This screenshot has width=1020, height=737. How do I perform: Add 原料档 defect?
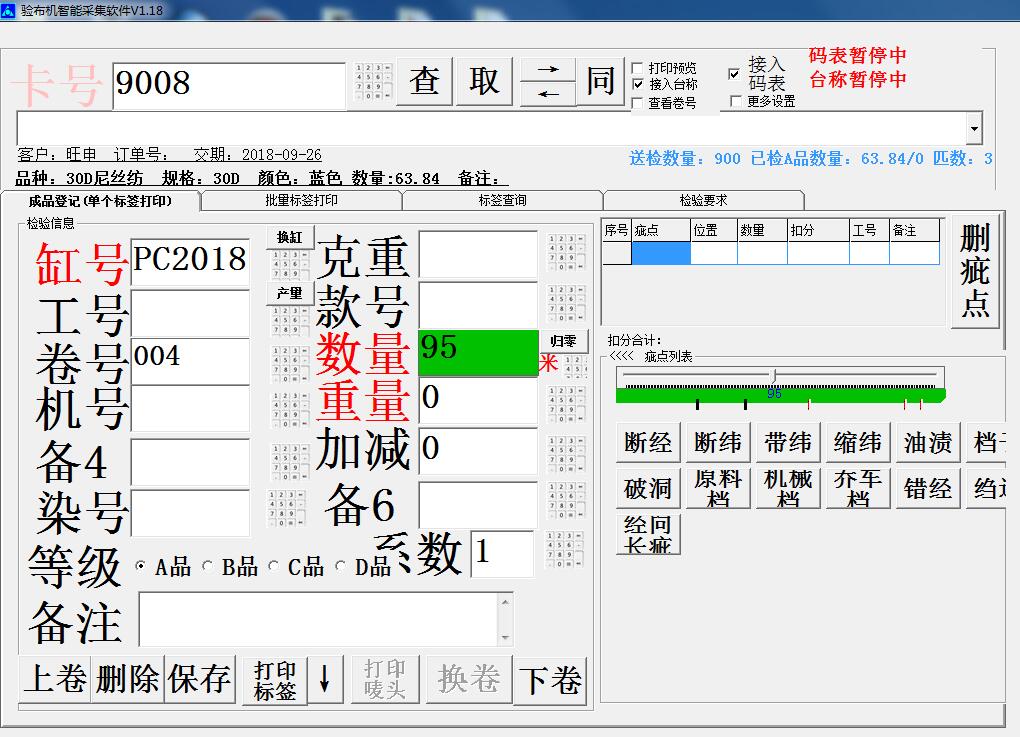coord(718,489)
